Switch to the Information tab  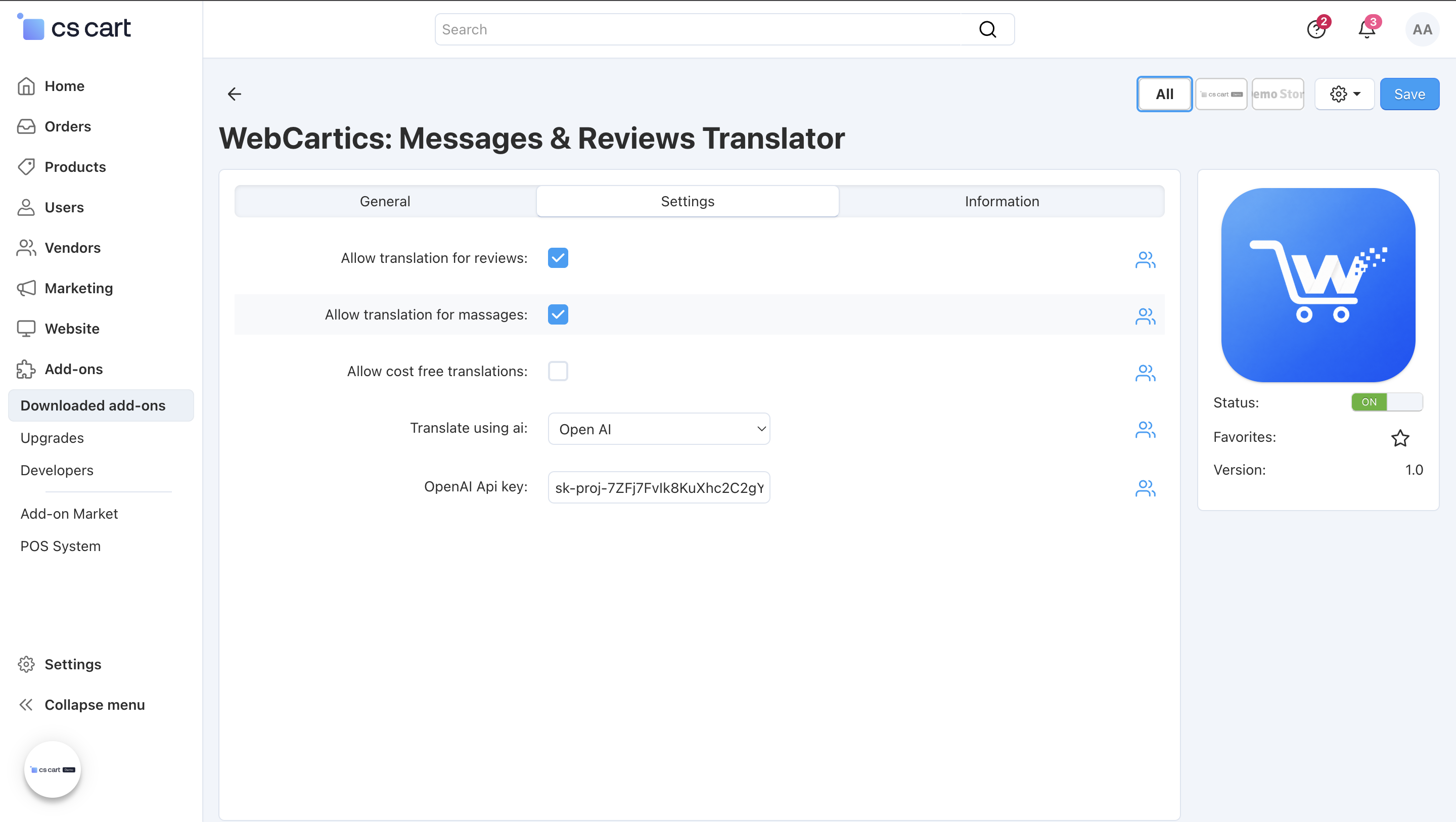click(x=1002, y=201)
